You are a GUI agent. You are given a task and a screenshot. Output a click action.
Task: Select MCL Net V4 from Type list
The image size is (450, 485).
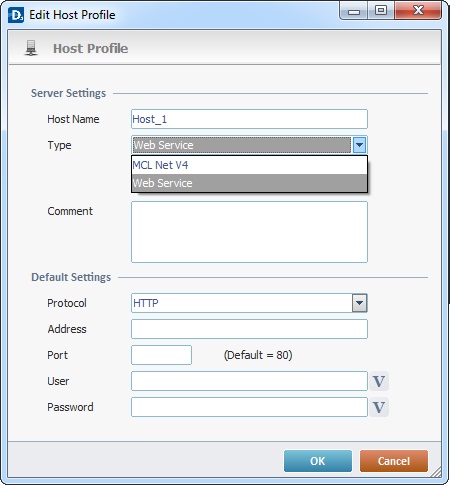tap(249, 165)
